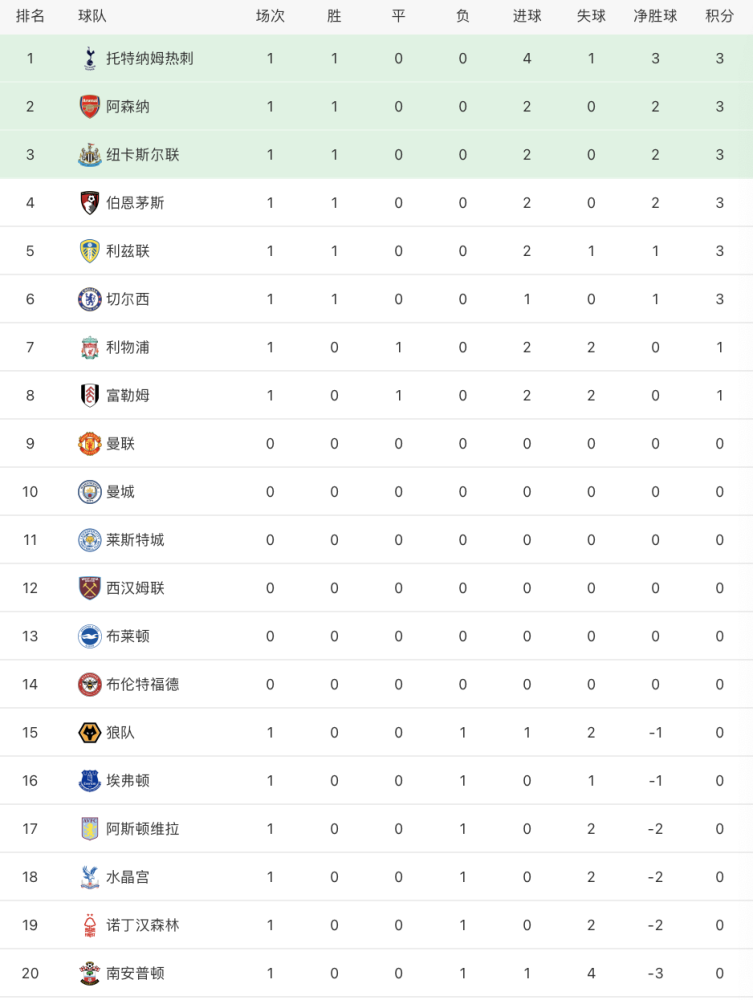
Task: Select the 阿斯顿维拉 team name
Action: 143,828
